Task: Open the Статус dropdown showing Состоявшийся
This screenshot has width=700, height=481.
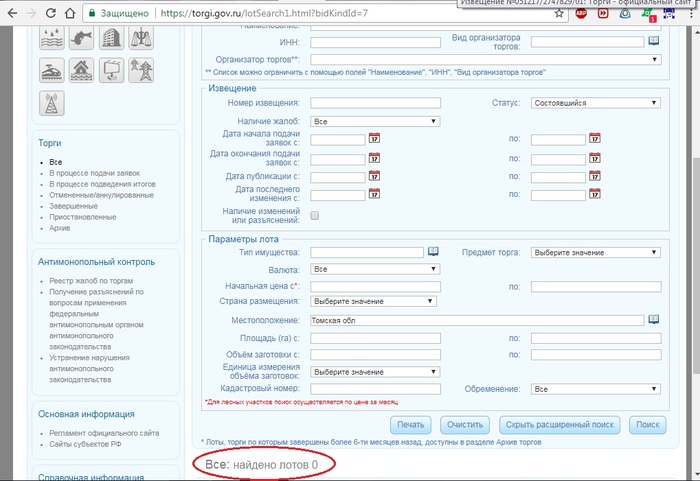Action: click(x=596, y=102)
